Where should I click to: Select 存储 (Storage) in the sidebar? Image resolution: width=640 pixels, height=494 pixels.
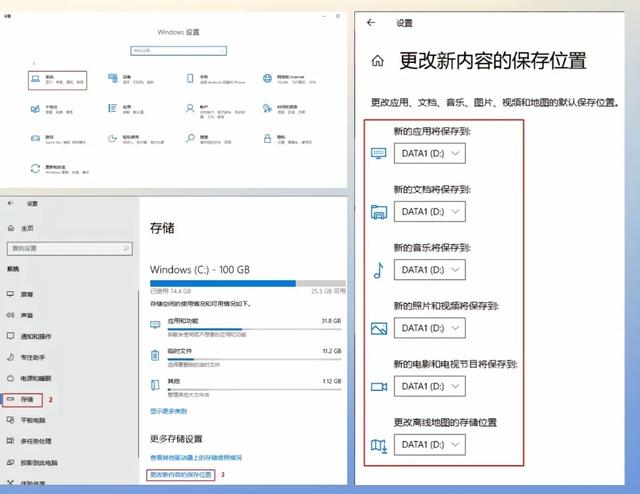click(x=22, y=400)
